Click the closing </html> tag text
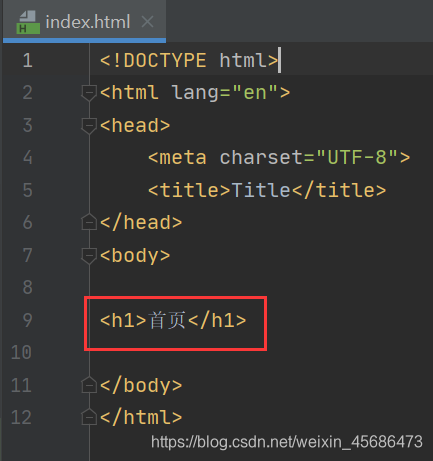The image size is (433, 461). [141, 417]
